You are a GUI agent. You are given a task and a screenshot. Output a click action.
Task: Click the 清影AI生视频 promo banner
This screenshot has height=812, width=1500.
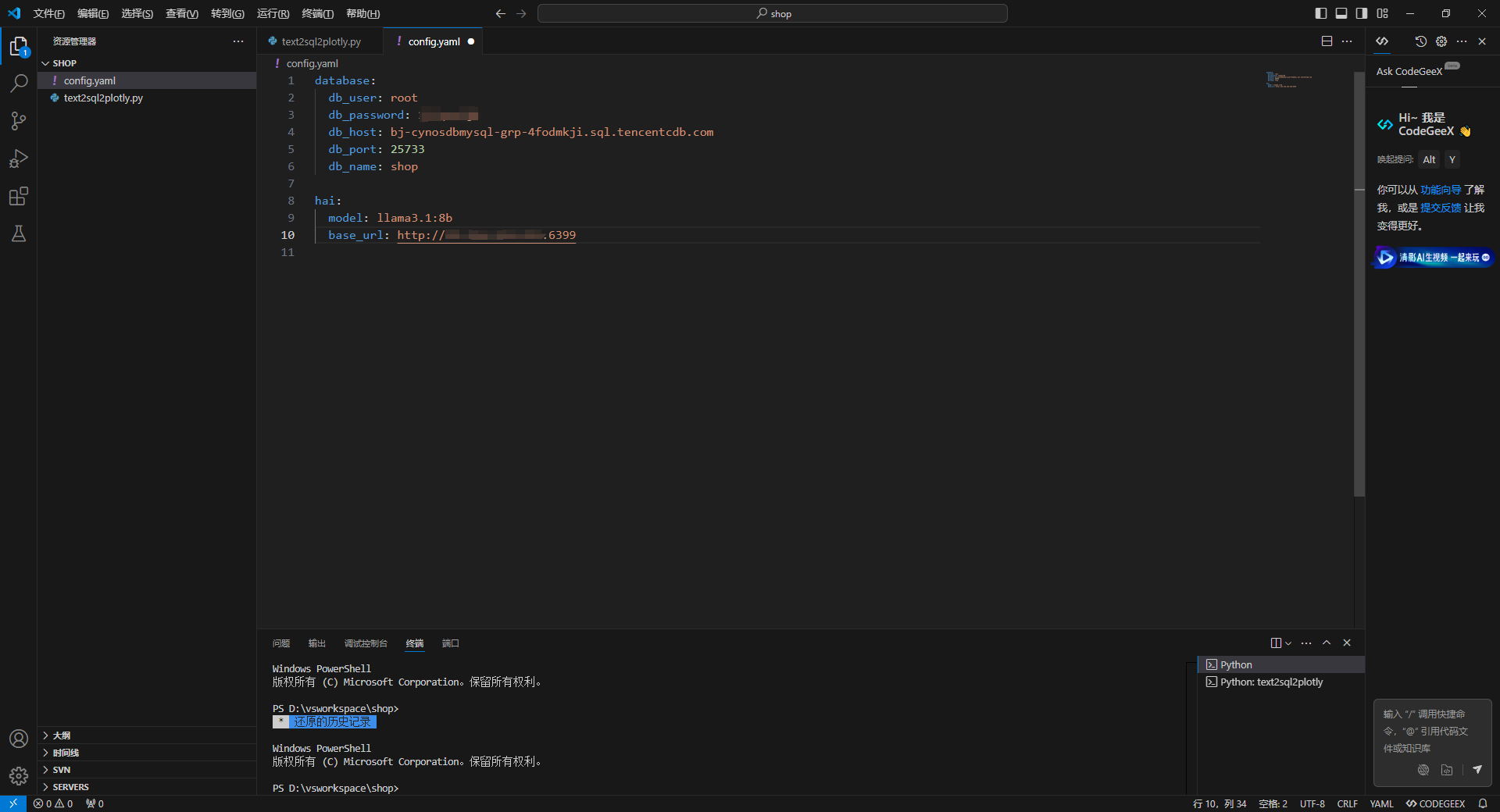tap(1433, 258)
